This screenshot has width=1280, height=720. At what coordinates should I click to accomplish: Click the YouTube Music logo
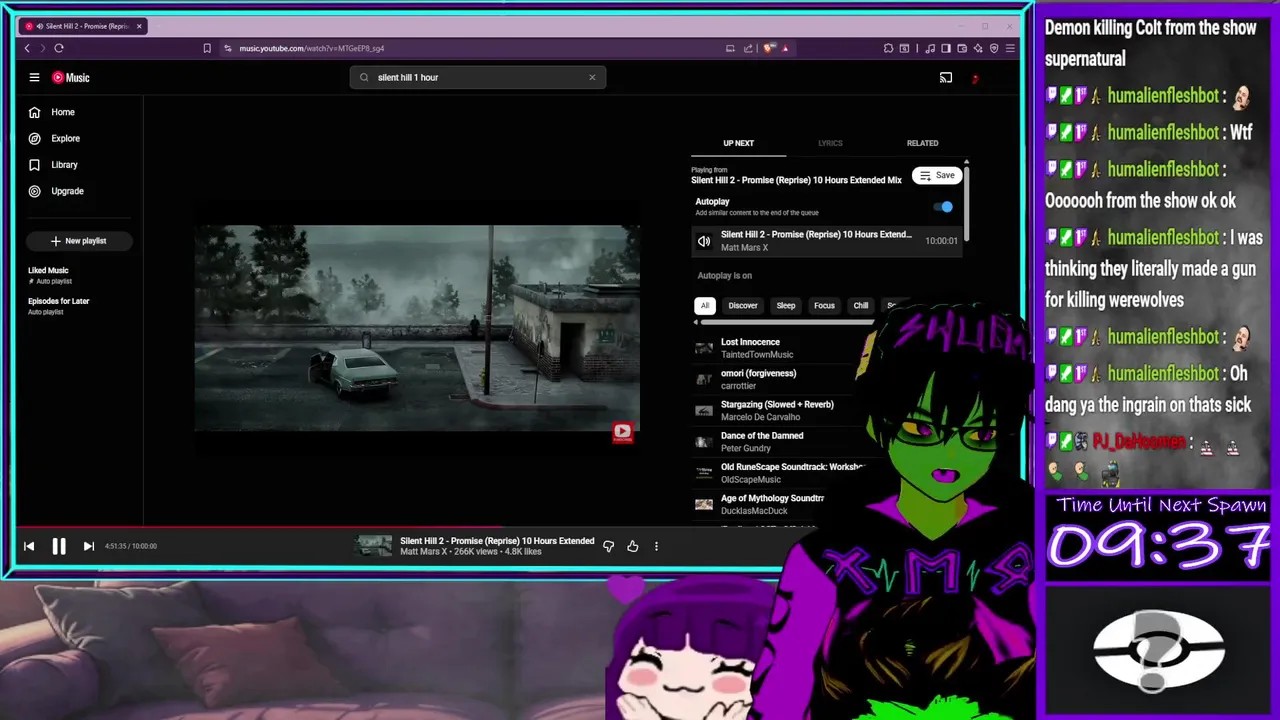point(70,77)
